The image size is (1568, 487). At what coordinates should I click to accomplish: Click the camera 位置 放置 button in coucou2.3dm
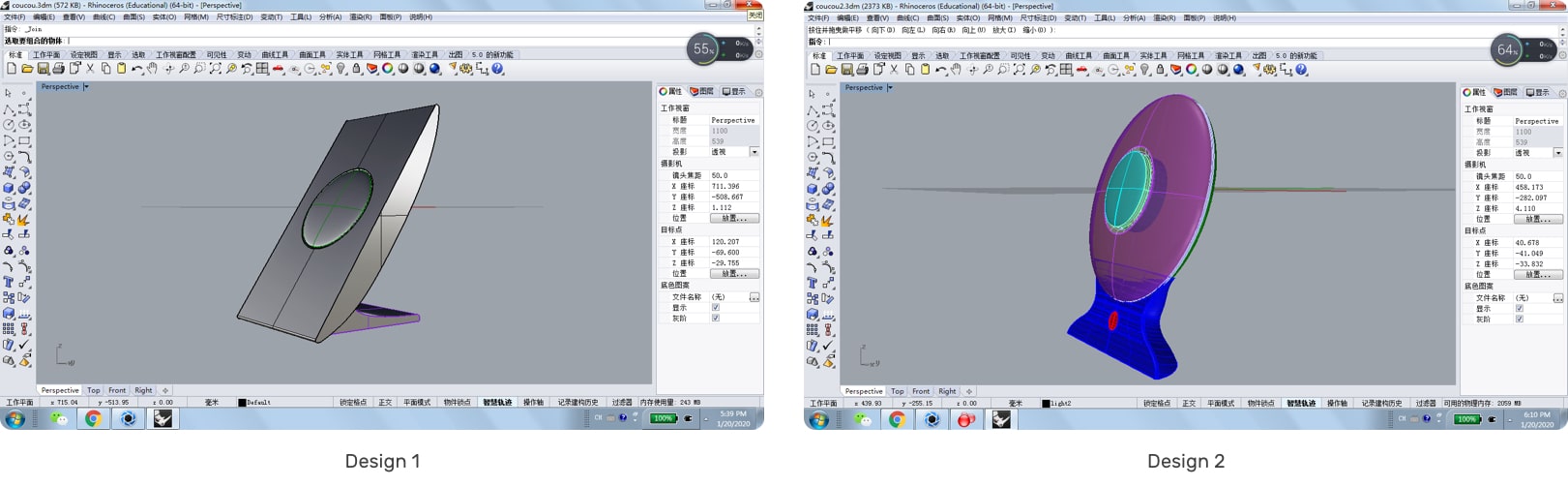(1538, 219)
